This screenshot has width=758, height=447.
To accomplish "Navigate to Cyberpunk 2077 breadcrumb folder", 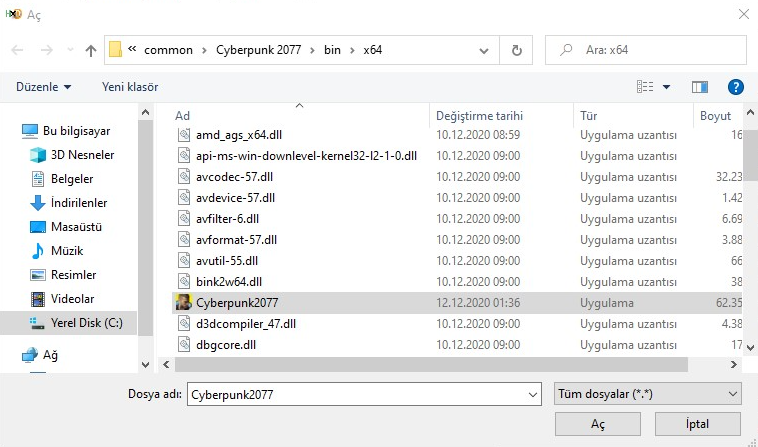I will click(x=259, y=50).
